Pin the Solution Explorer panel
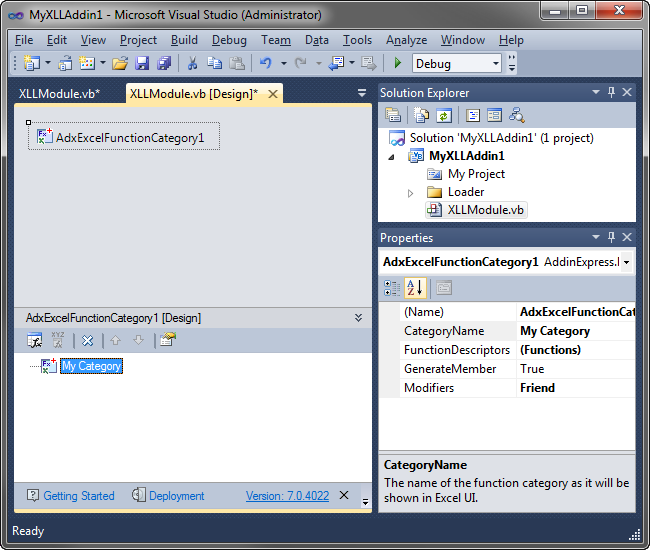The width and height of the screenshot is (650, 550). 611,92
